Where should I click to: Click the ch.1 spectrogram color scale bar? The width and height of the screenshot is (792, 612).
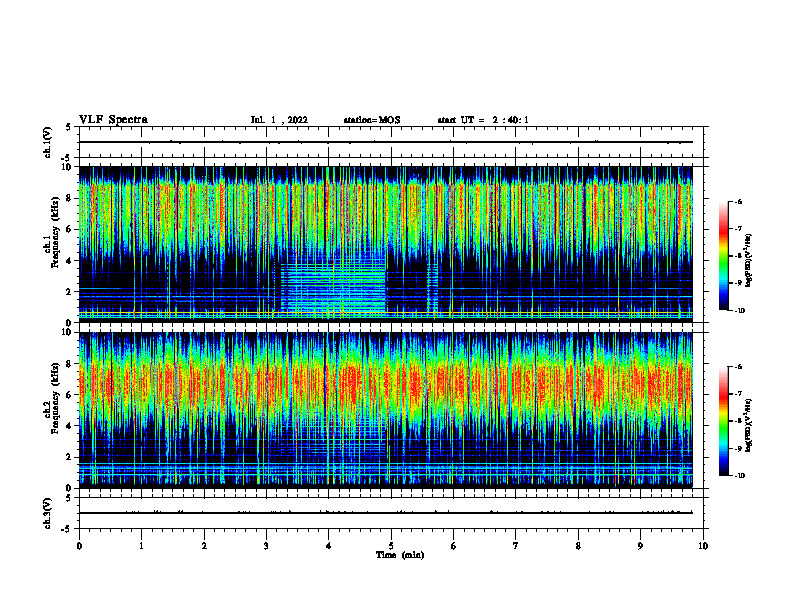(724, 256)
